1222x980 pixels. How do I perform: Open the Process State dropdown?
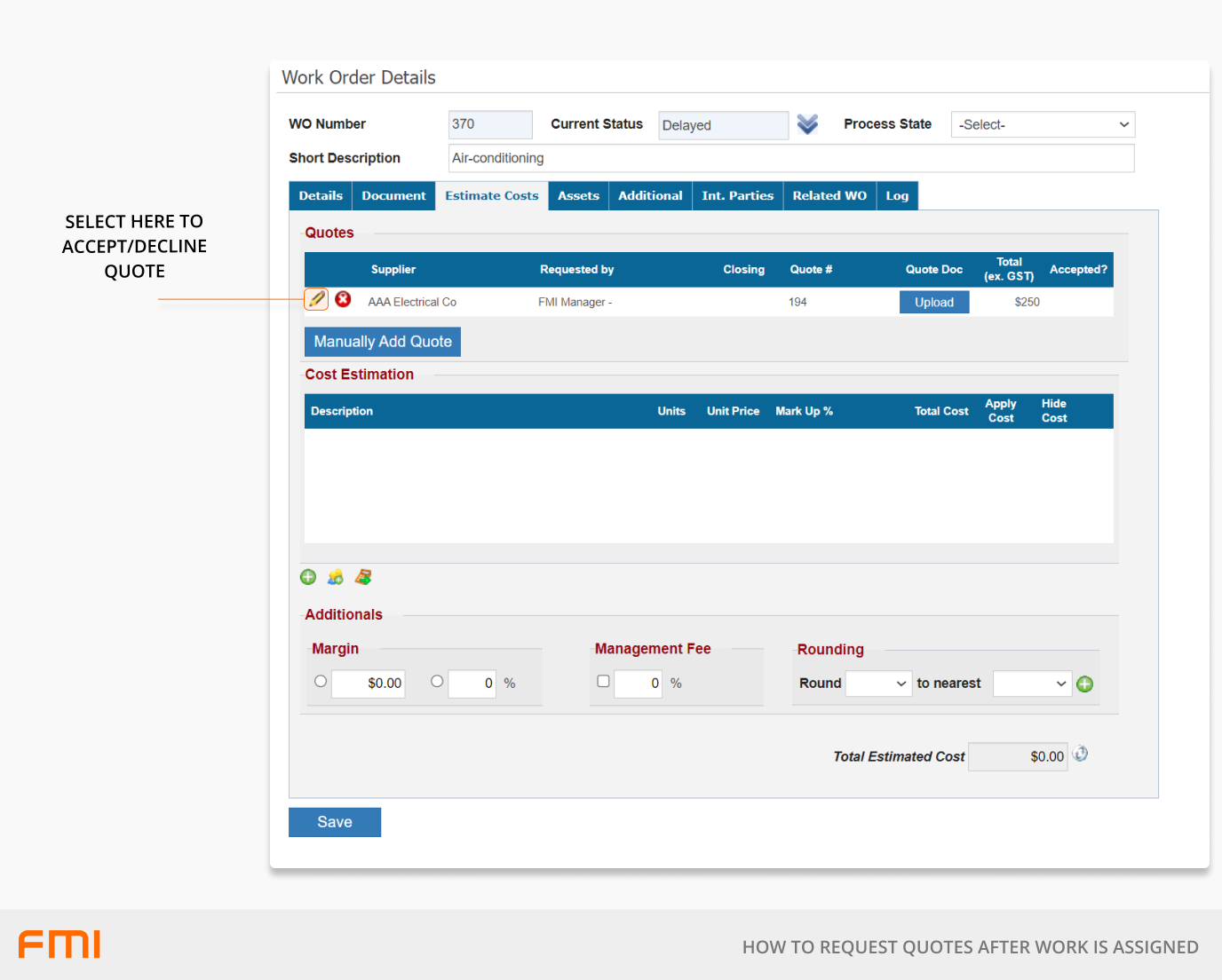tap(1043, 124)
